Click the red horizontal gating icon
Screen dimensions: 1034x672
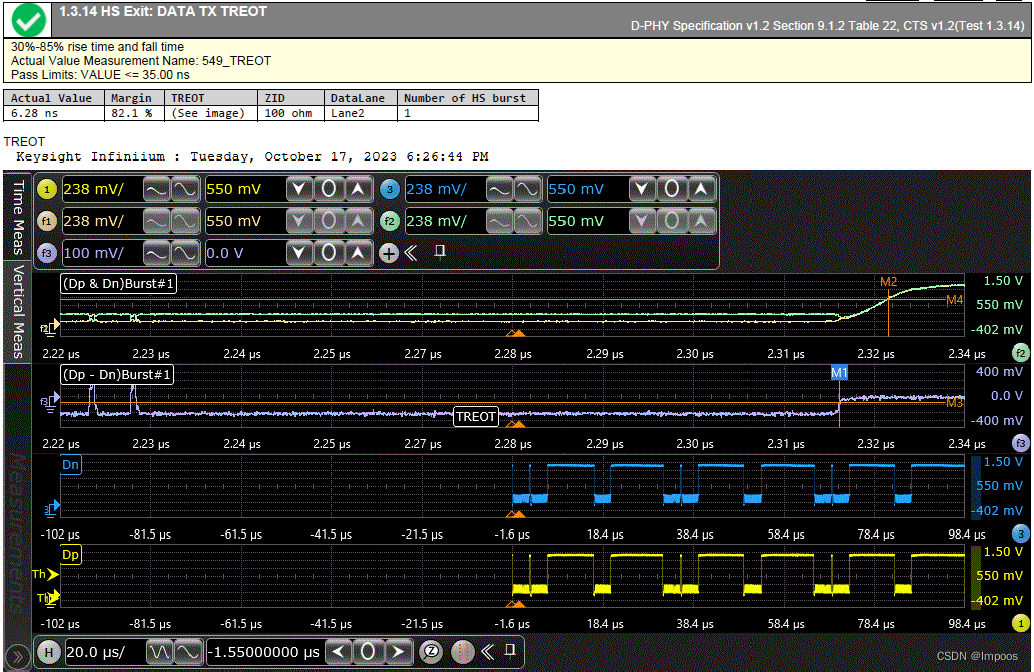(x=462, y=652)
